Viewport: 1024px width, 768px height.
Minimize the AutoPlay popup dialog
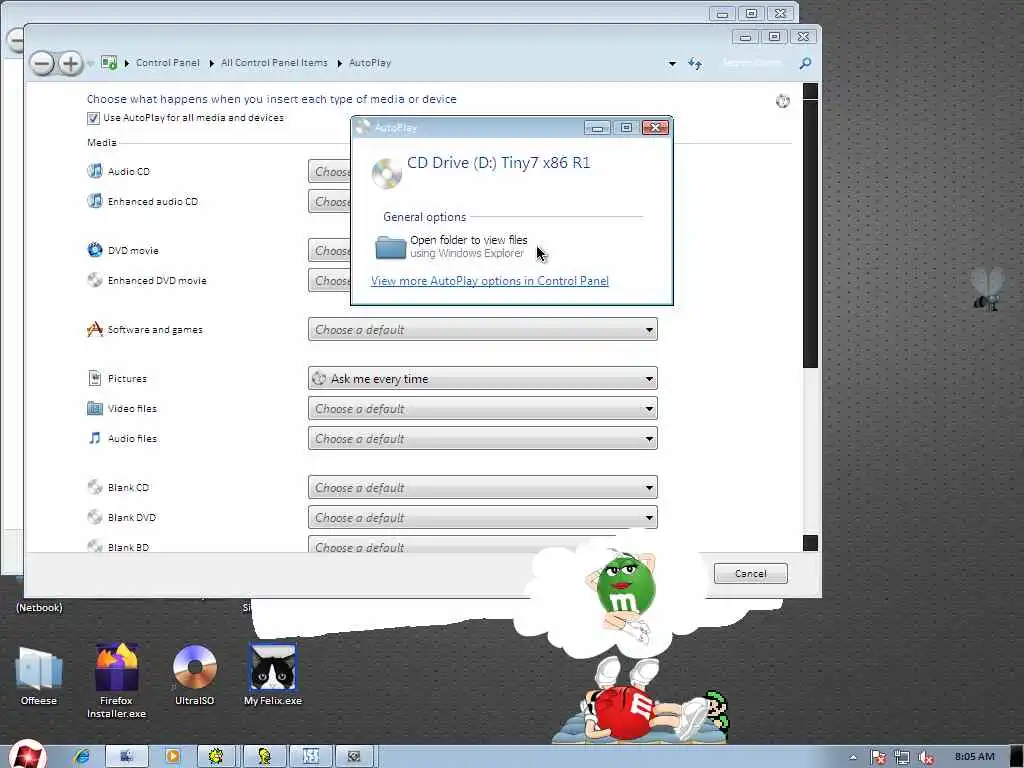point(597,127)
